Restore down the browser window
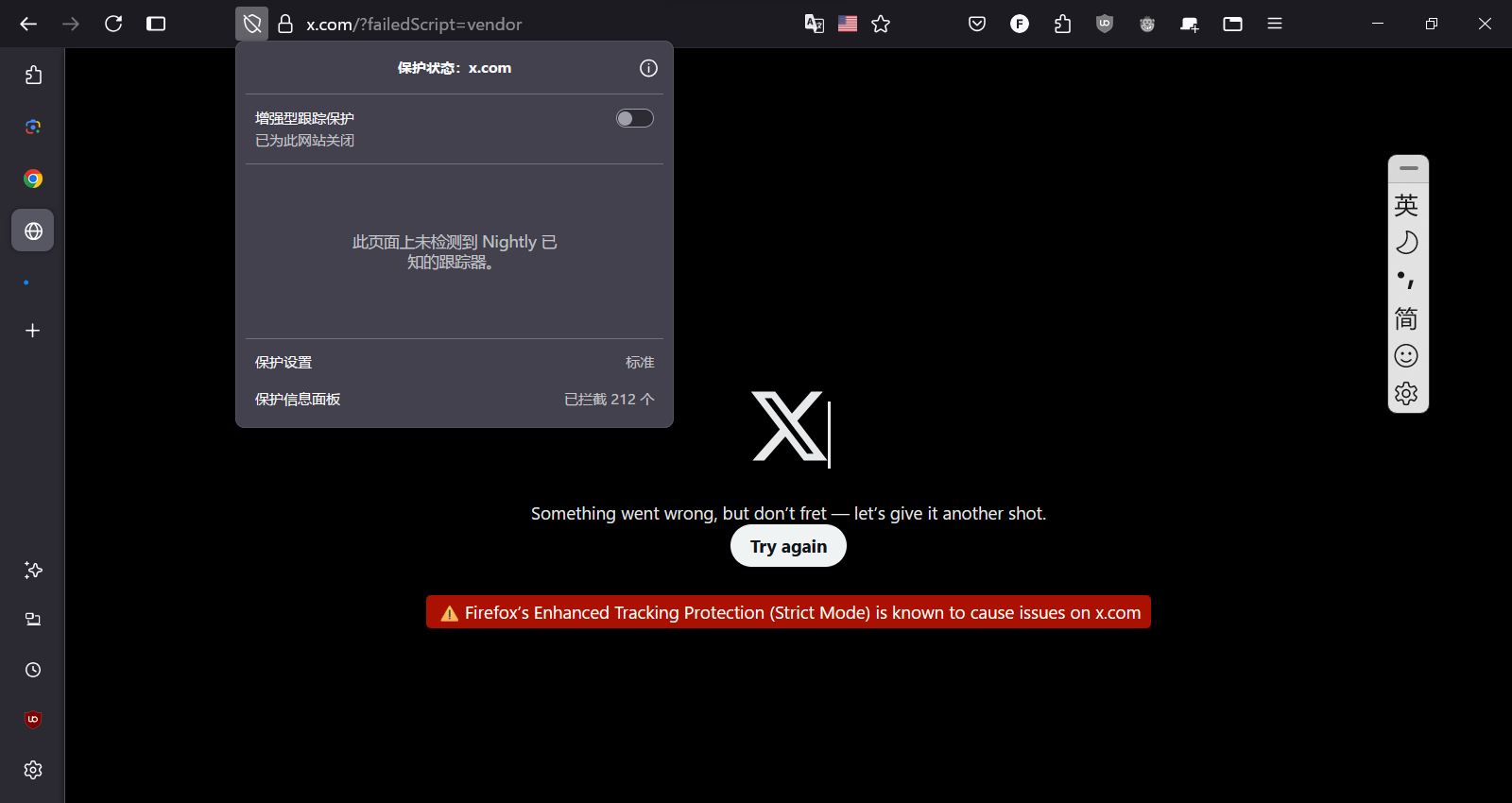 (1432, 24)
